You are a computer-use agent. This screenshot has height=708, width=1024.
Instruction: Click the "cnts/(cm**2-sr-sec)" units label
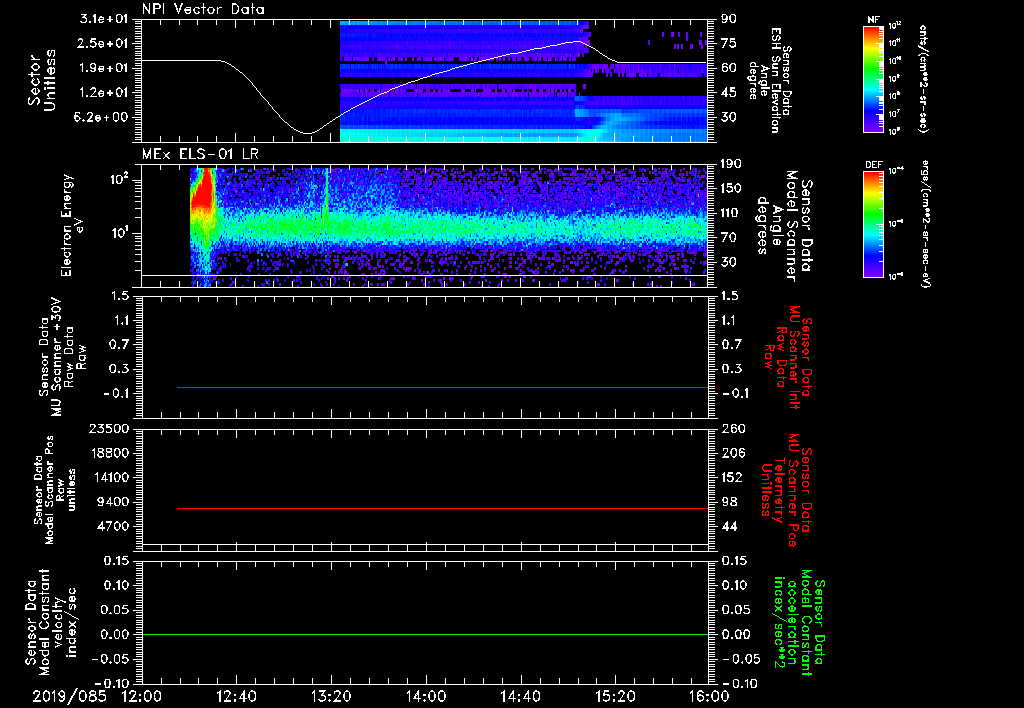pyautogui.click(x=923, y=79)
